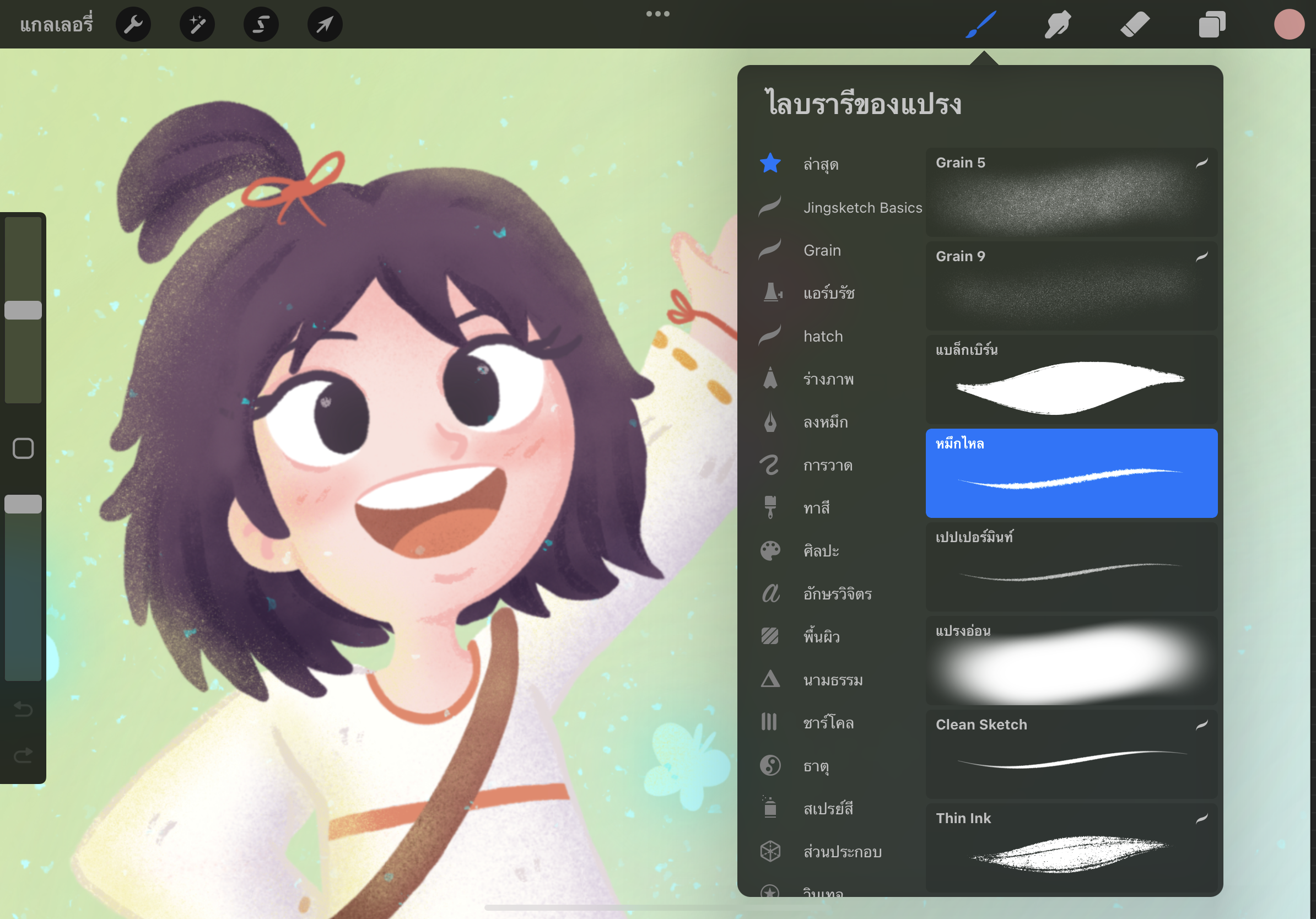Pick the Clean Sketch brush

(x=1071, y=754)
